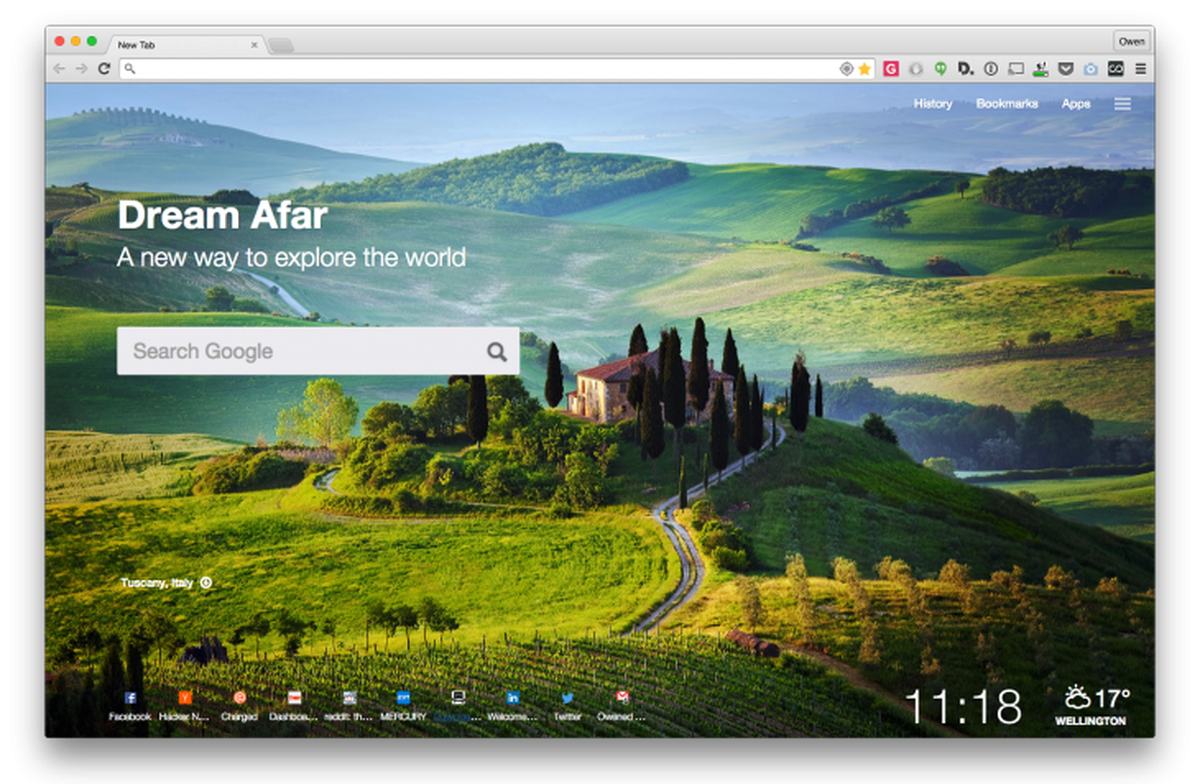This screenshot has width=1200, height=784.
Task: Open the Bookmarks link
Action: tap(1007, 104)
